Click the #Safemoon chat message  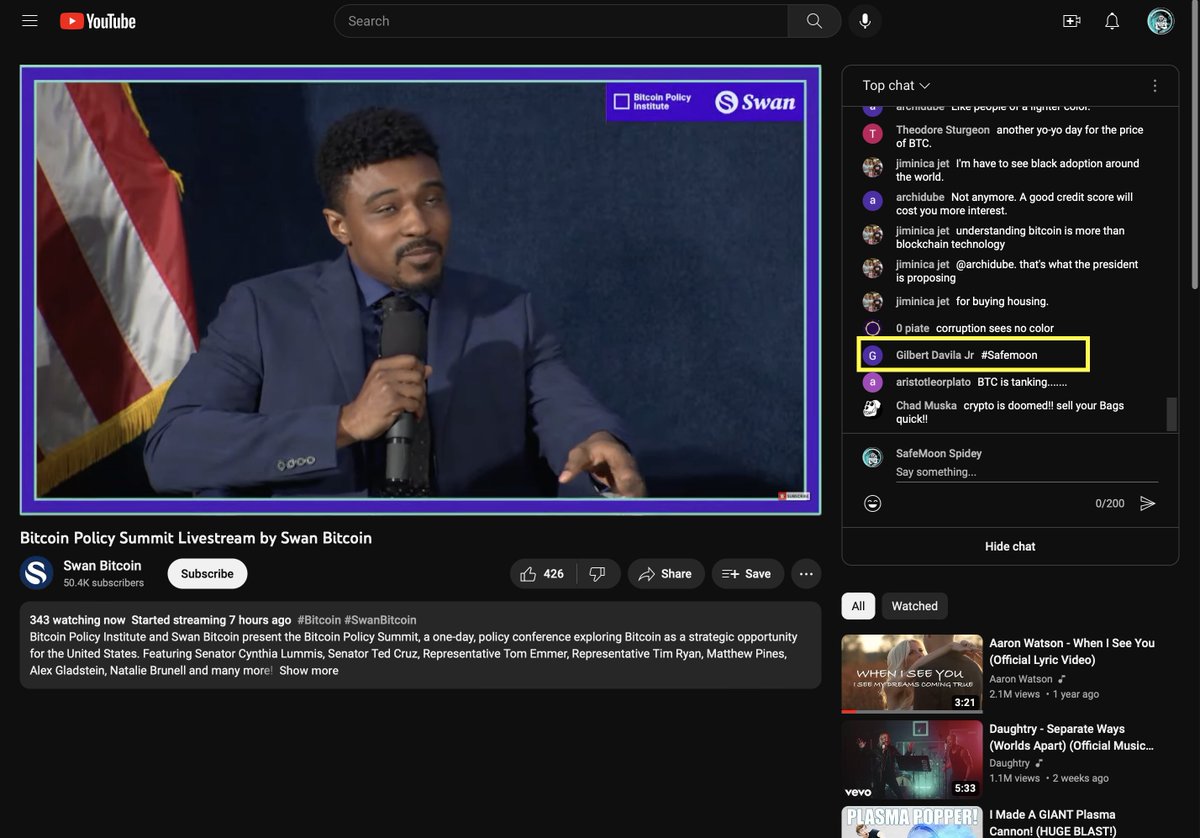(1009, 355)
